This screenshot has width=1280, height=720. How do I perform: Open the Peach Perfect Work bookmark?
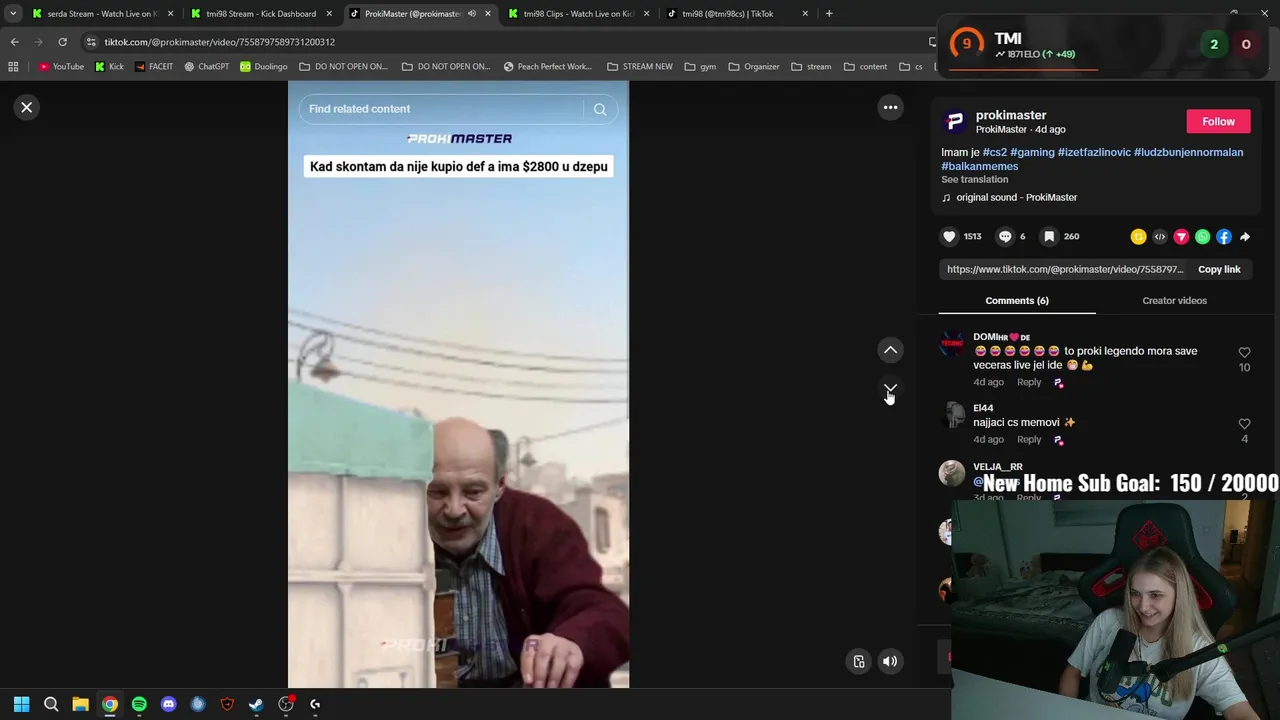[547, 67]
